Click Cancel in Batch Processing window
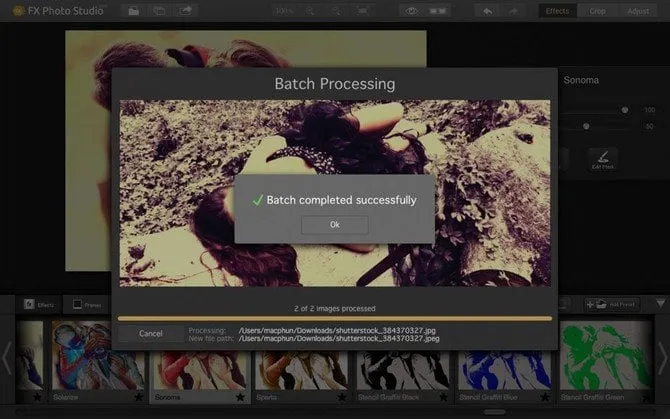This screenshot has width=670, height=419. (x=150, y=333)
